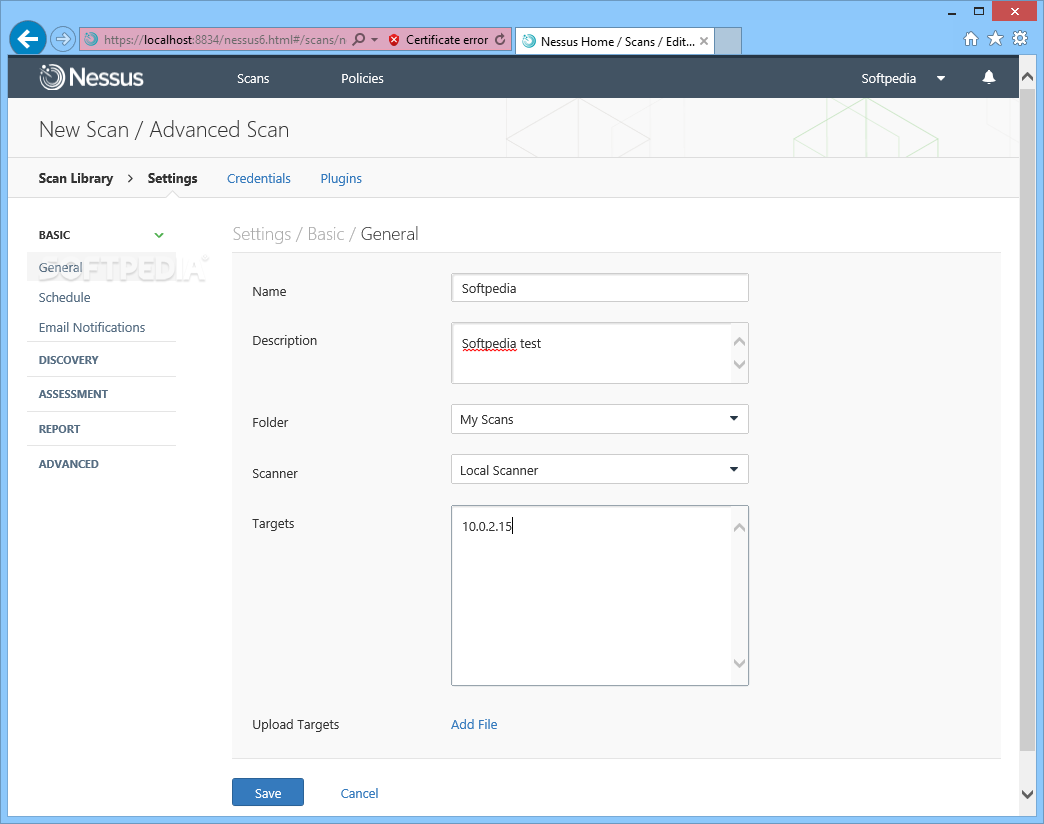Open the address bar dropdown arrow
This screenshot has width=1044, height=824.
pyautogui.click(x=374, y=40)
